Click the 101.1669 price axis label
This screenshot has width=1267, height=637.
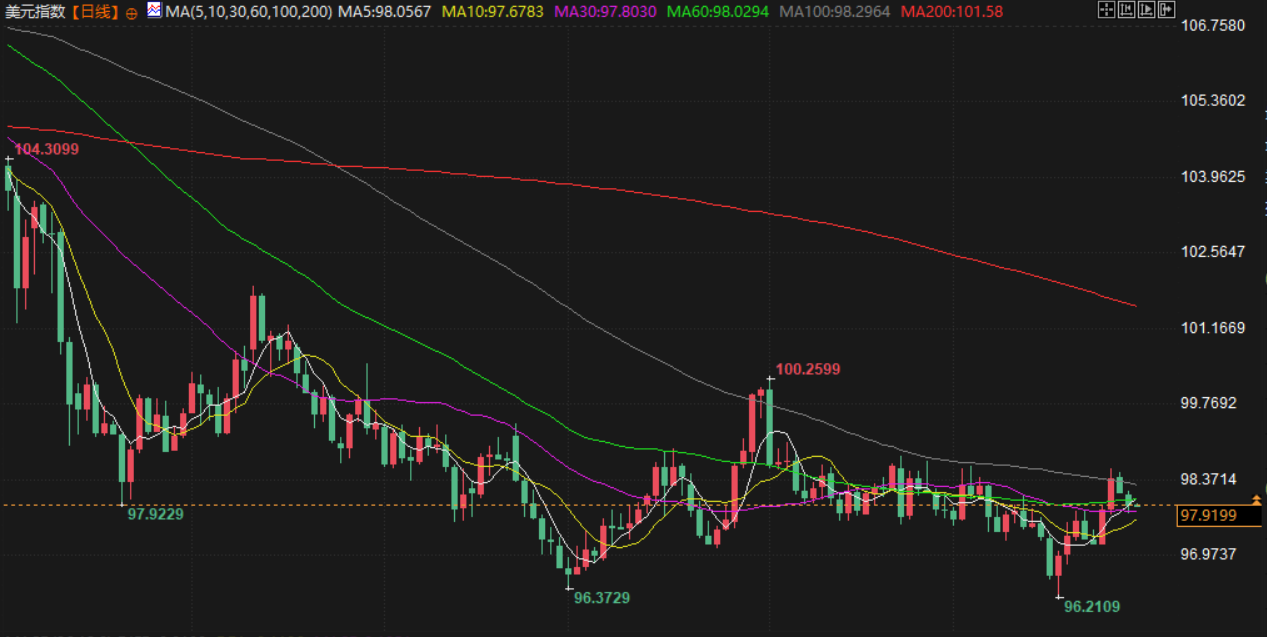(1213, 327)
